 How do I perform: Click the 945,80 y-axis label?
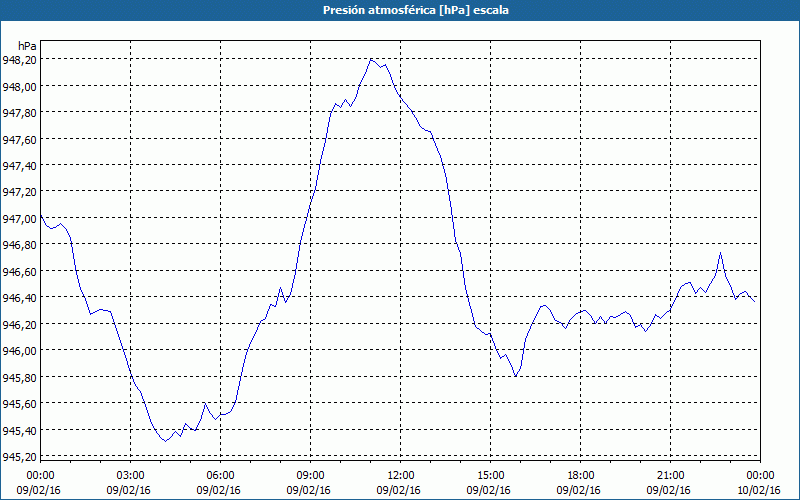pos(19,377)
